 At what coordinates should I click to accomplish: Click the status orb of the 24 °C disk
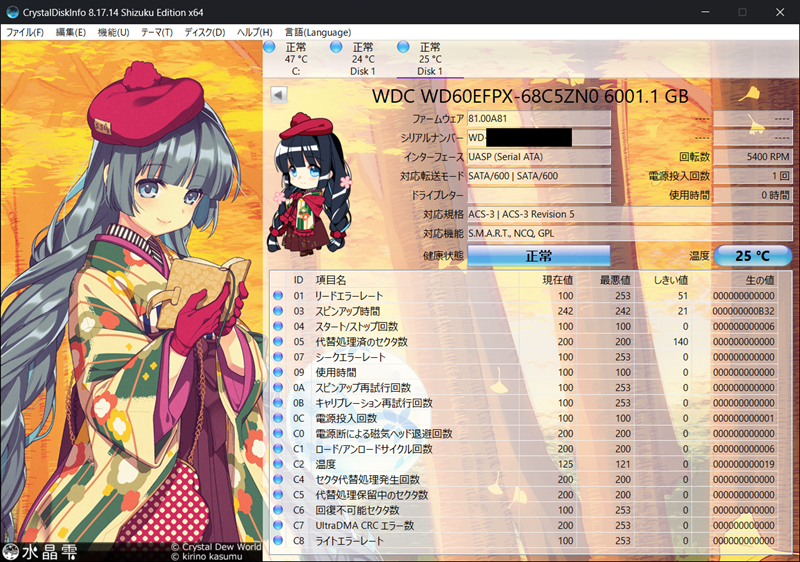pyautogui.click(x=336, y=47)
